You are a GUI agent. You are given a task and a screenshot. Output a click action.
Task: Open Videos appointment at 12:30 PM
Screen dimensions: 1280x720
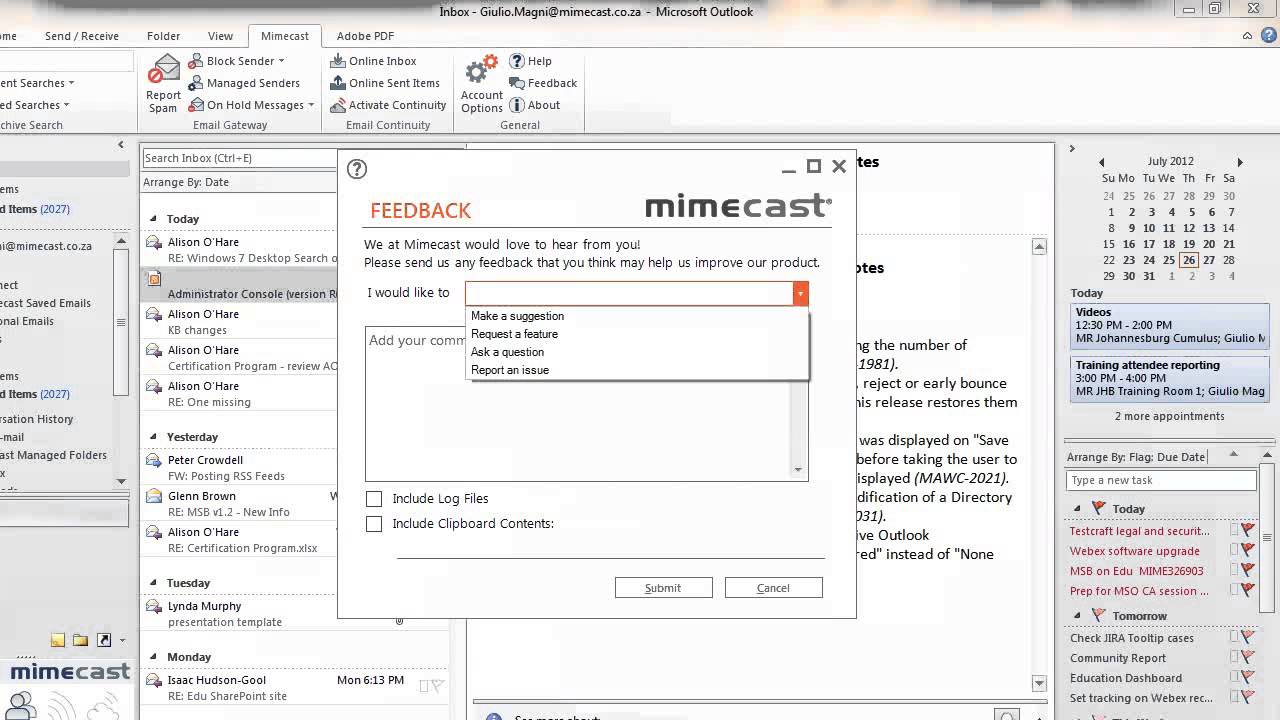click(1169, 326)
